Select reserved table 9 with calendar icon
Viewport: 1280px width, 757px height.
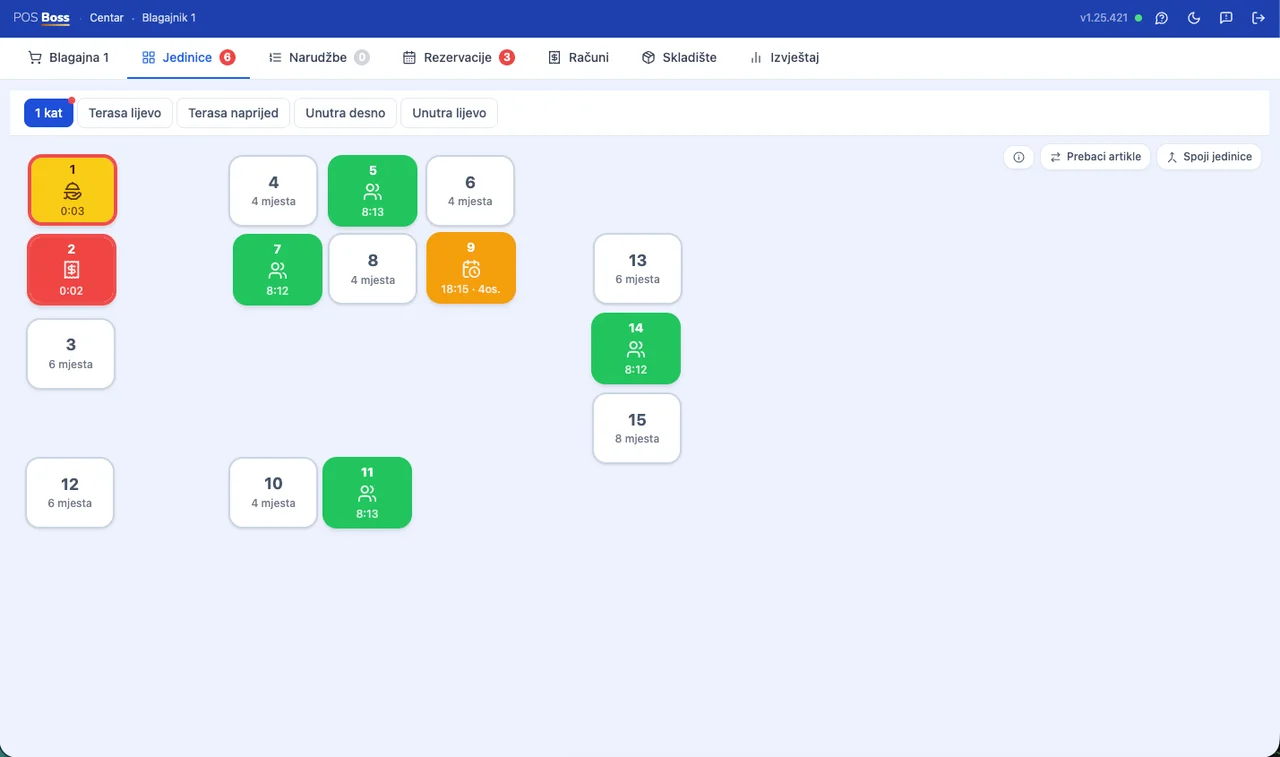471,268
